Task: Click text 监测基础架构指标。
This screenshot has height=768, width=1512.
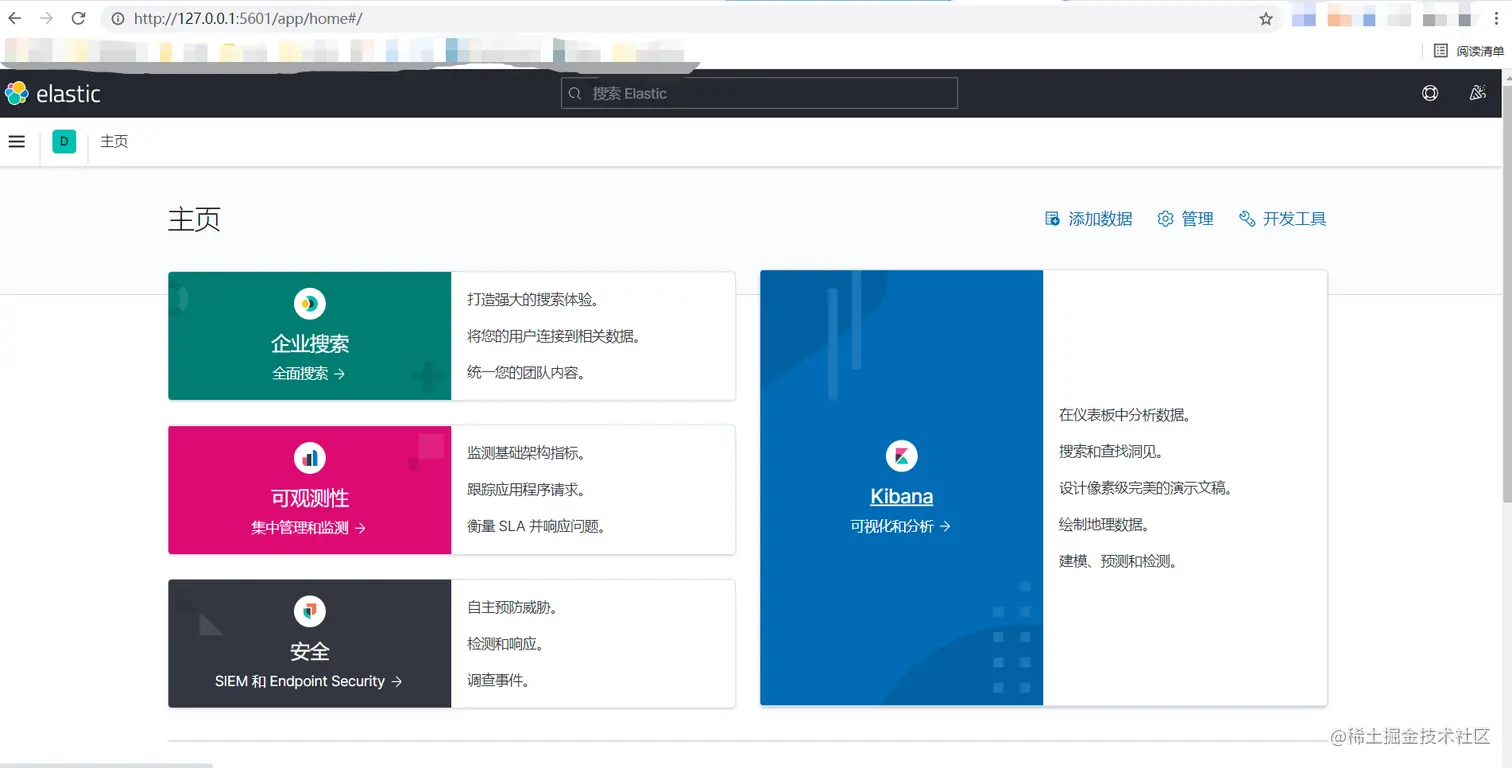Action: [526, 453]
